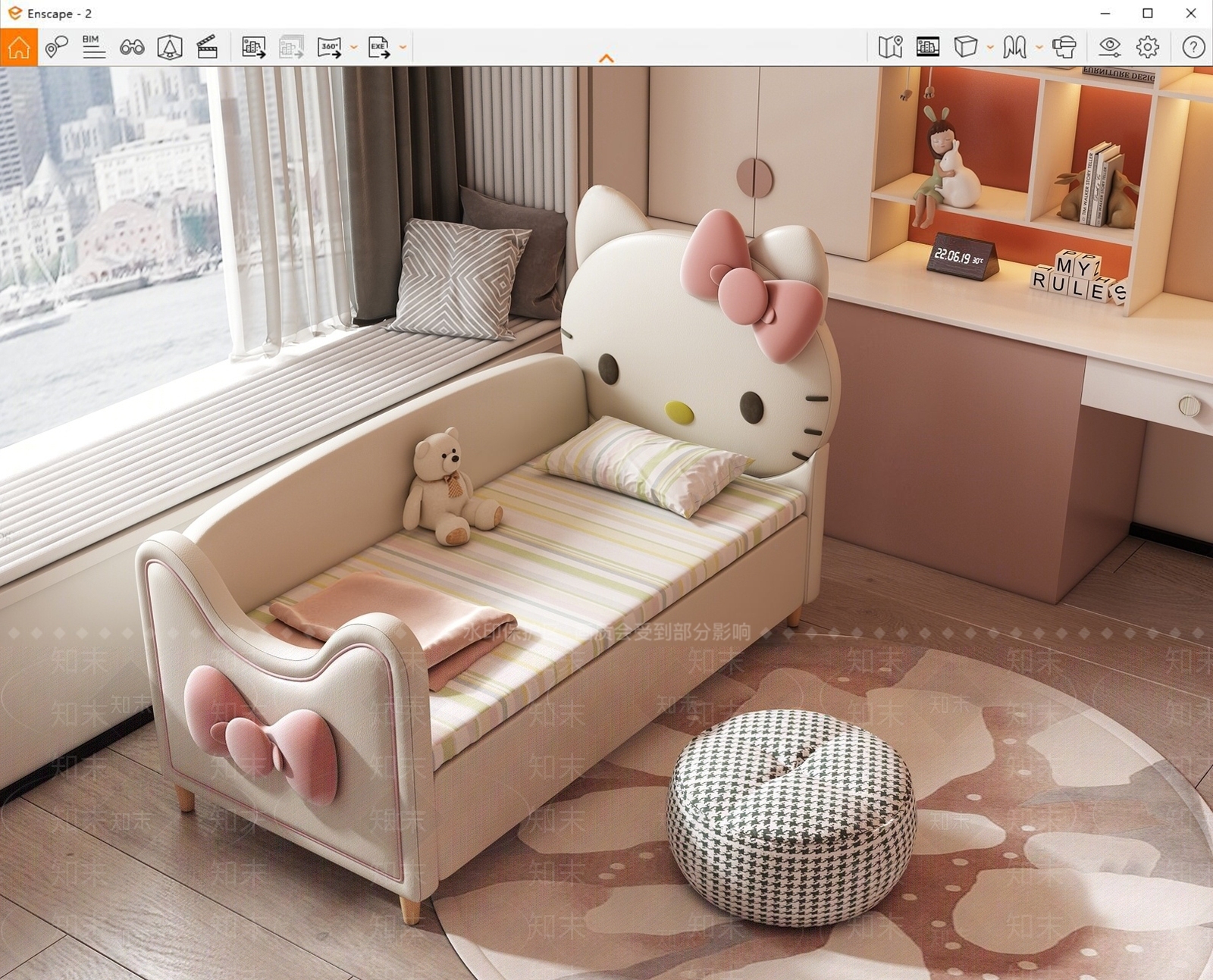Open the BIM information panel
1213x980 pixels.
click(94, 47)
